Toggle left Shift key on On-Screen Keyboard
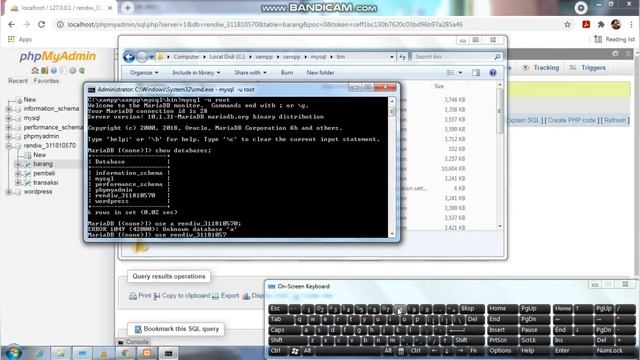The image size is (640, 360). [x=287, y=340]
